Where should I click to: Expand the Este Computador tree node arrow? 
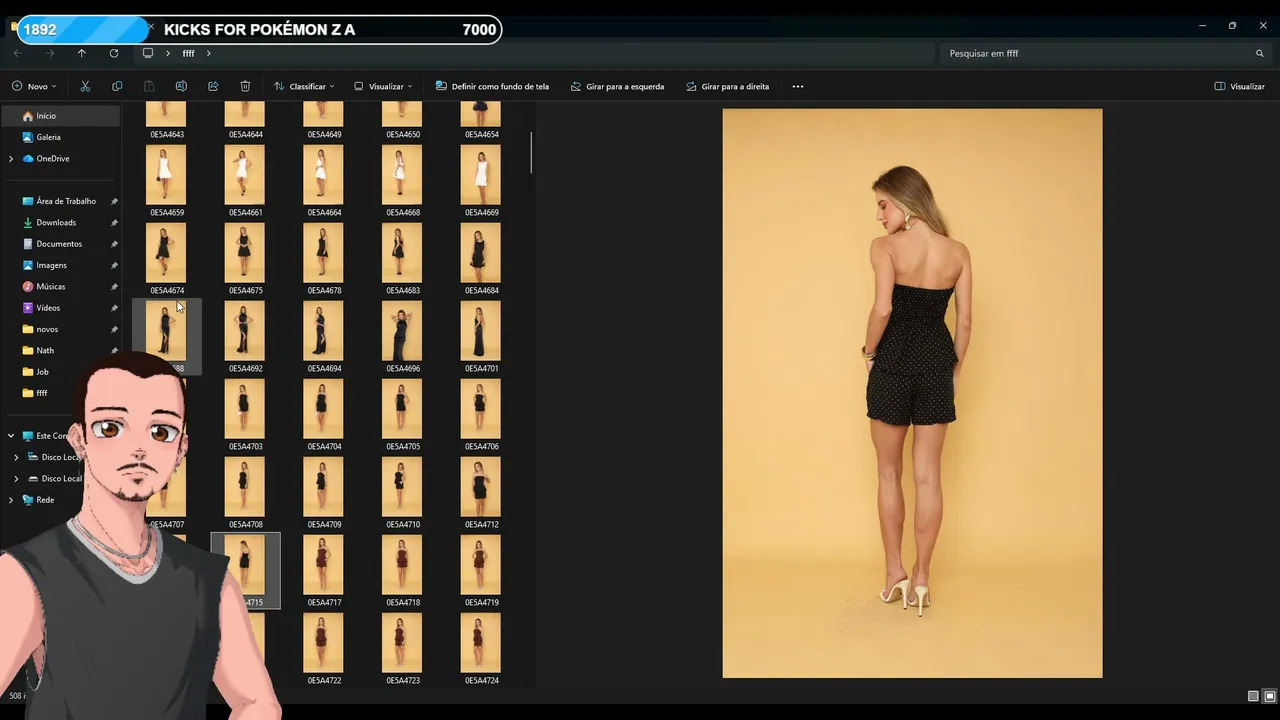11,436
